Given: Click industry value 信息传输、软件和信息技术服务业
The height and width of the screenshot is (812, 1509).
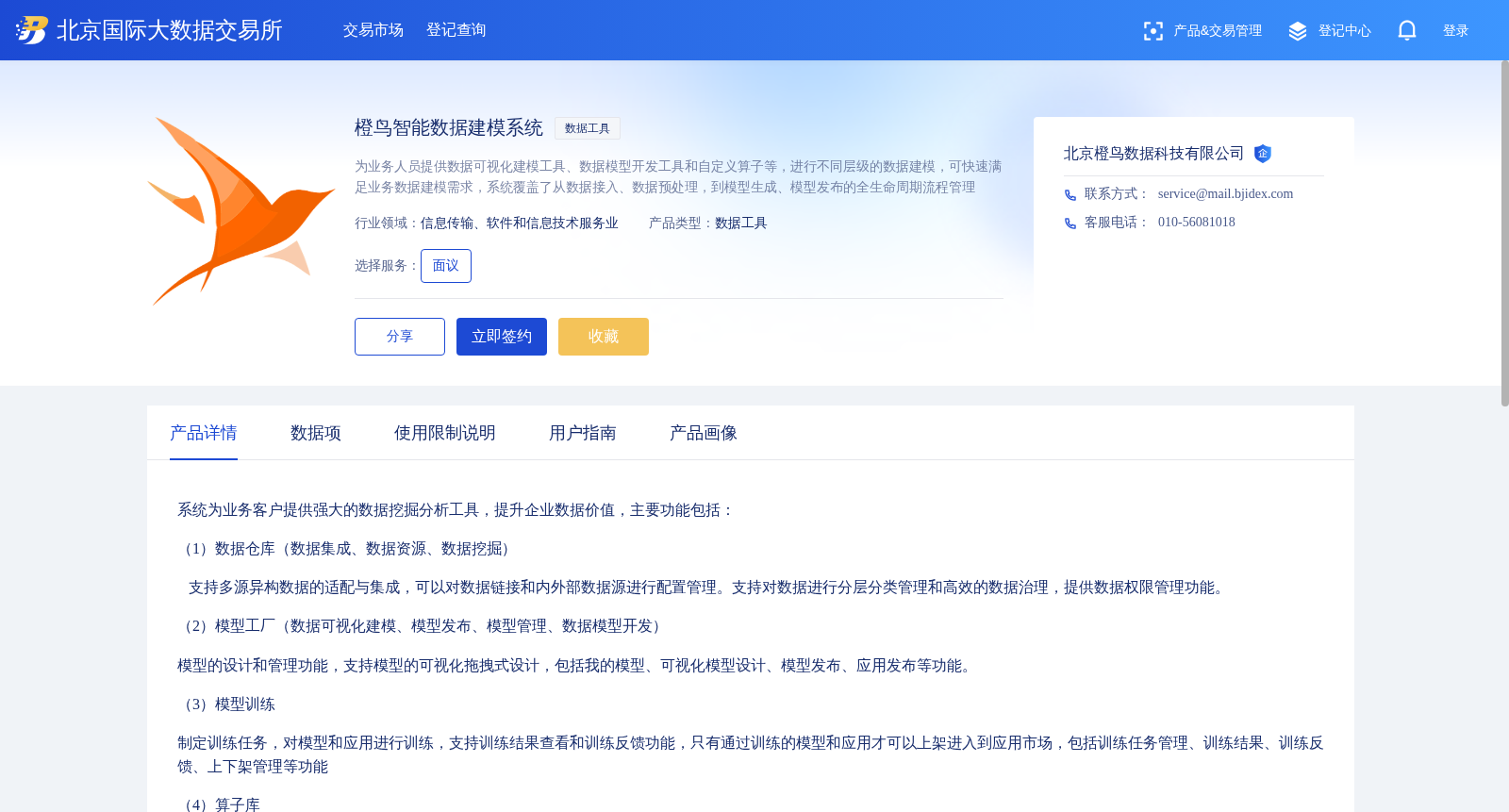Looking at the screenshot, I should (x=520, y=224).
